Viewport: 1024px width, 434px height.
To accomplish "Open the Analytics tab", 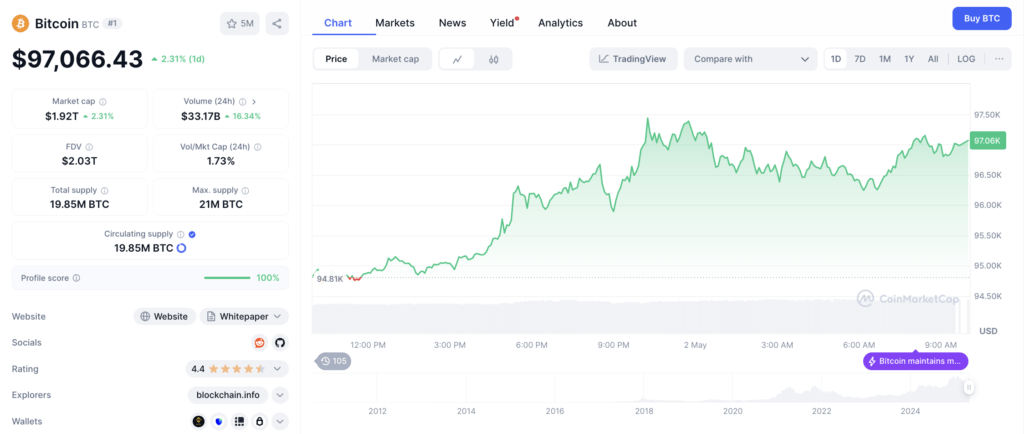I will (x=560, y=23).
